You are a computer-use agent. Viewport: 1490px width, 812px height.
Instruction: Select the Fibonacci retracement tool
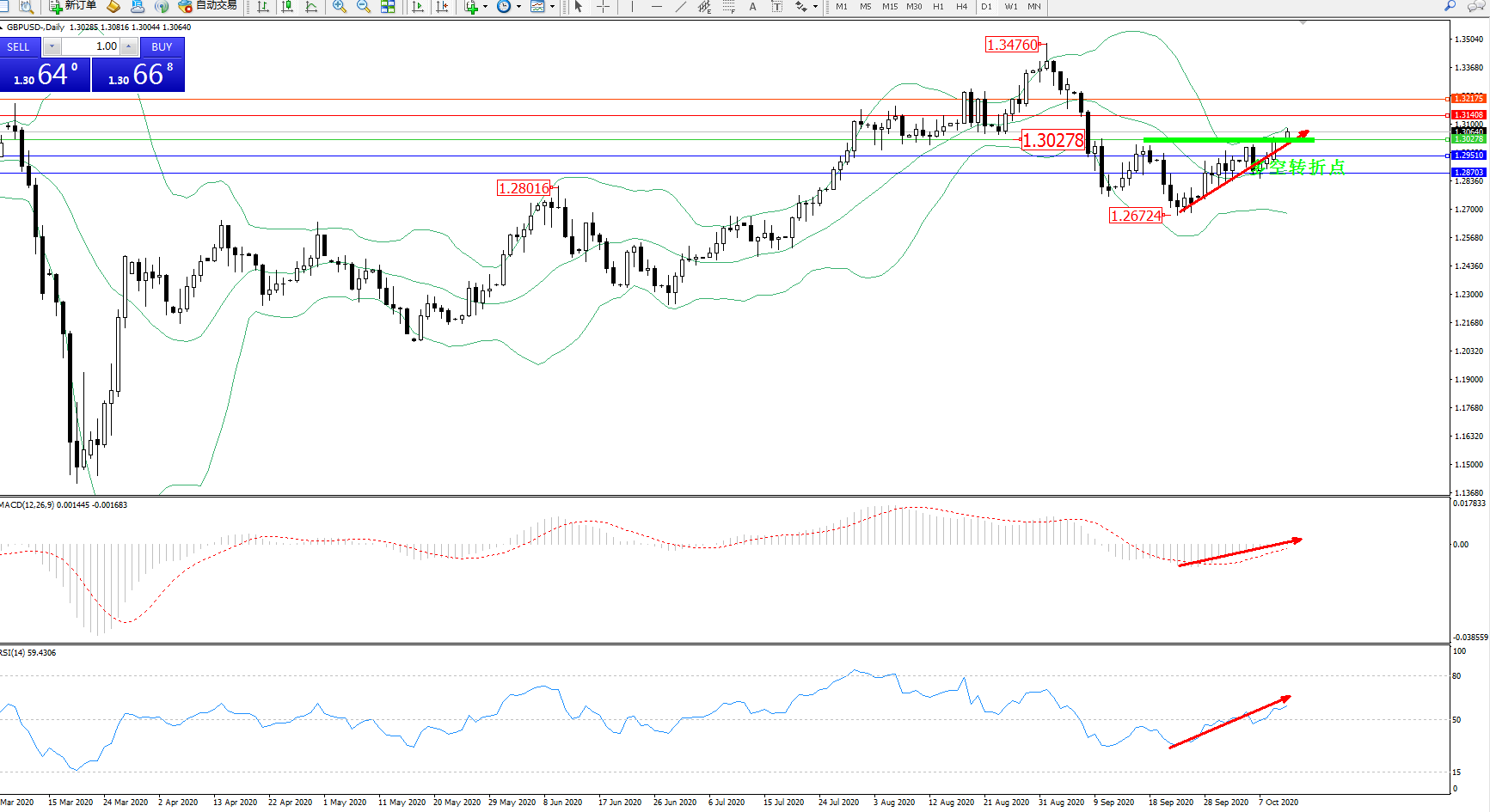729,7
